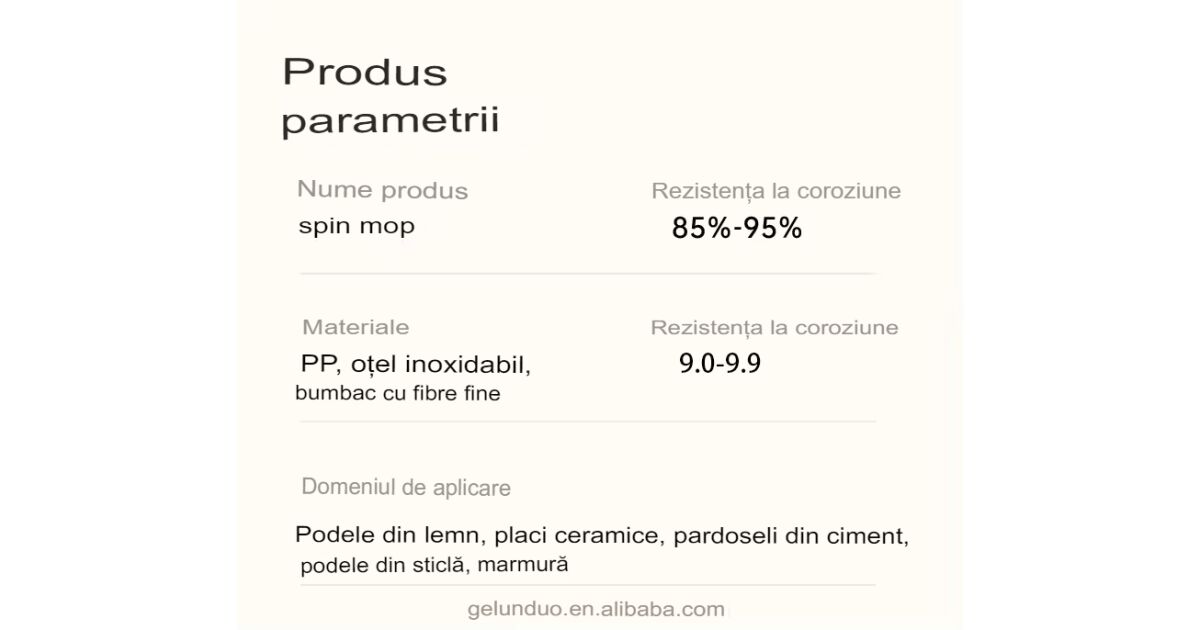Click the corrosion label above 85%-95%

775,191
